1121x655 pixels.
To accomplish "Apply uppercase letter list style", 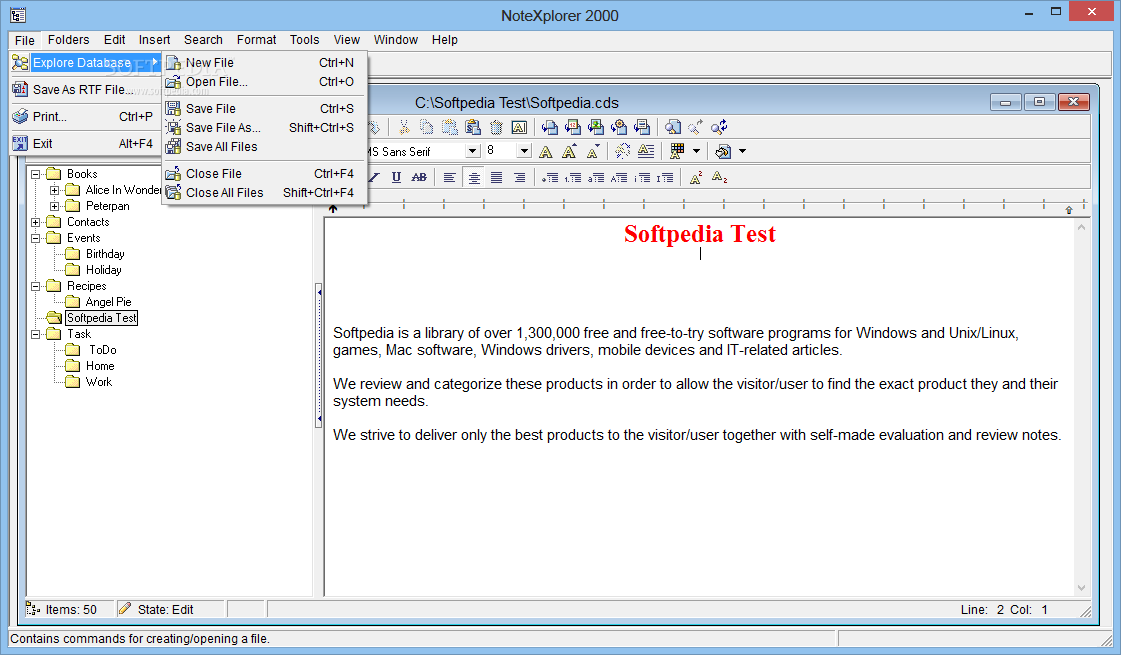I will click(x=619, y=177).
